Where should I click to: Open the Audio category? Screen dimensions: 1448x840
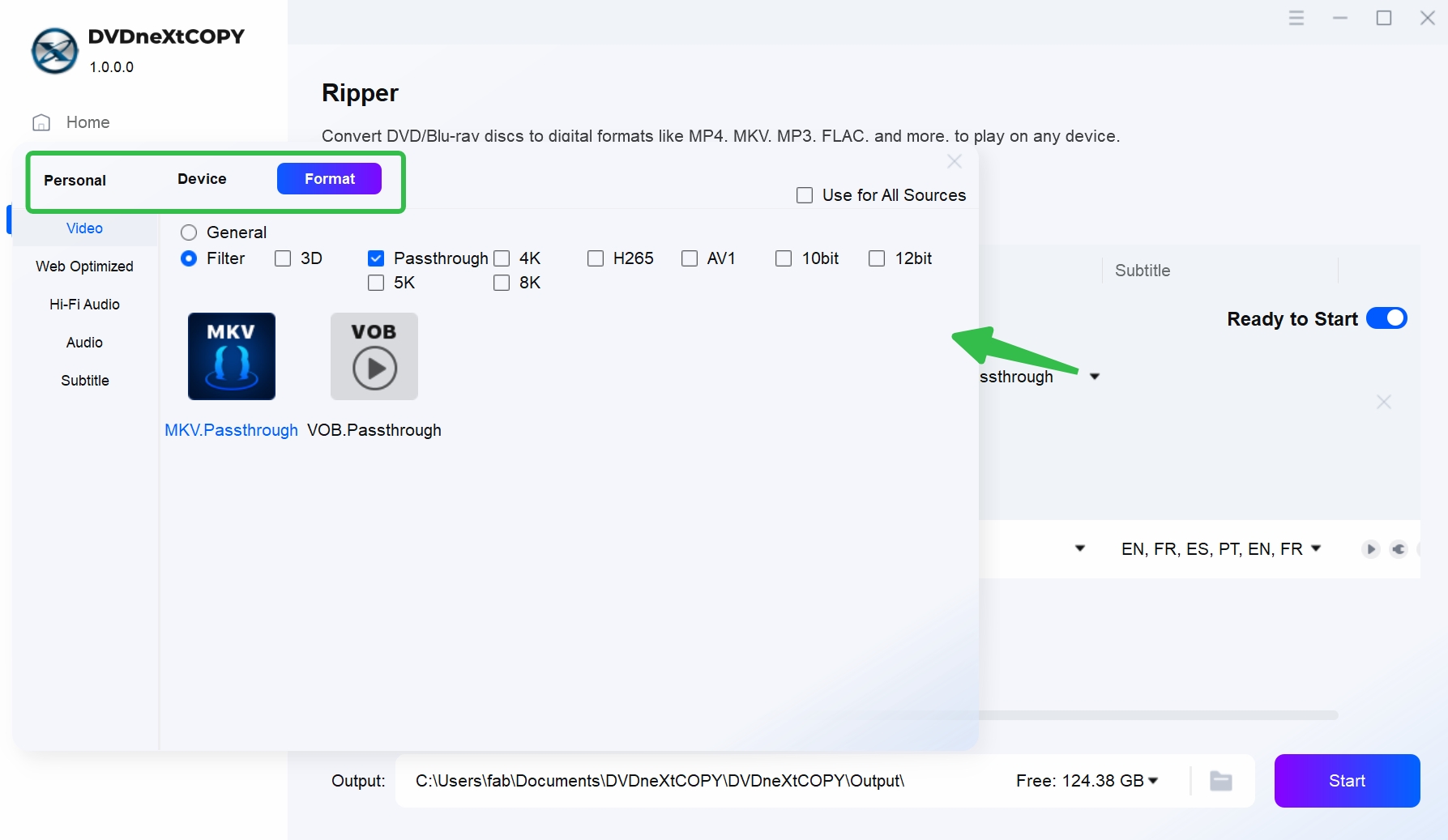85,343
